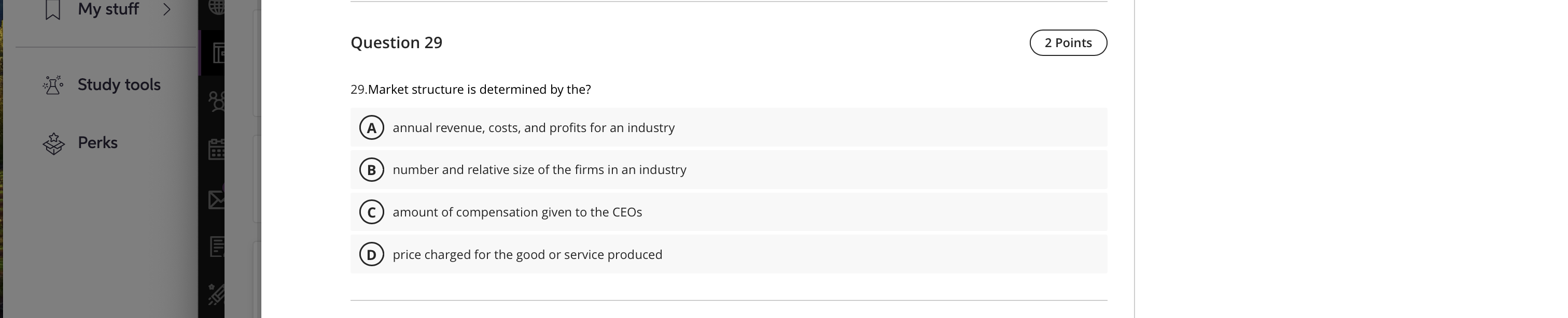
Task: Click the globe icon in dark sidebar
Action: coord(217,7)
